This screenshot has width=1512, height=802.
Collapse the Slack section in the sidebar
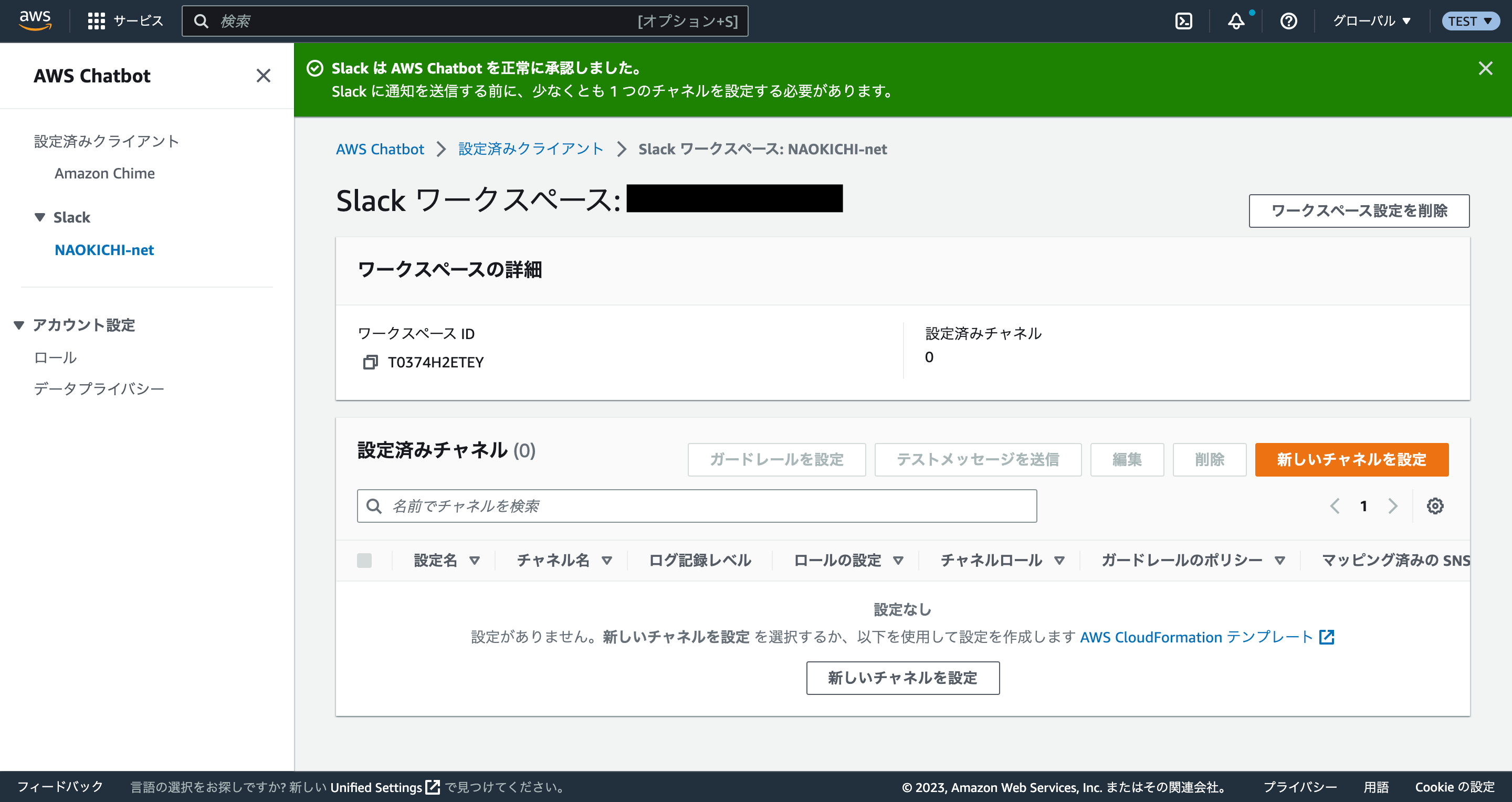tap(39, 217)
